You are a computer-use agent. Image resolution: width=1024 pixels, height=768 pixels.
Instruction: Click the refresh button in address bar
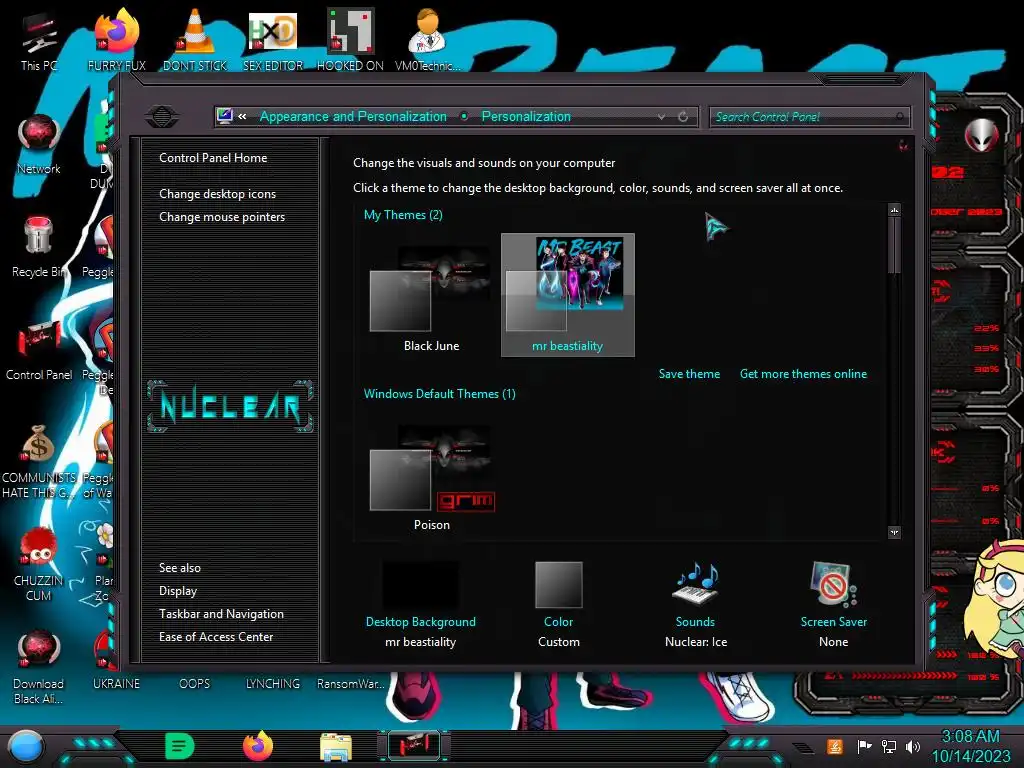click(x=683, y=117)
